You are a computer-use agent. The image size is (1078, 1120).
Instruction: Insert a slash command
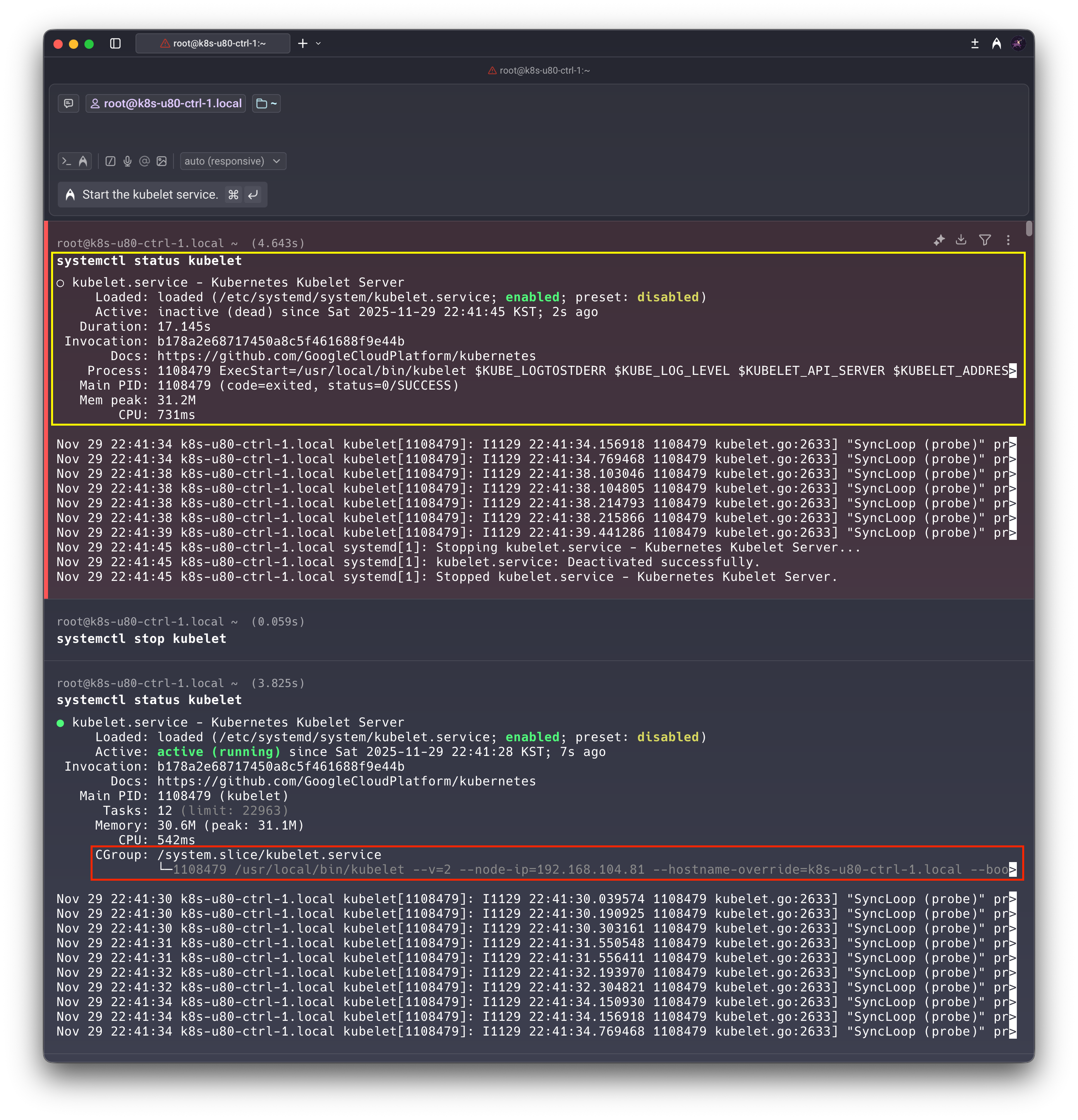pos(111,161)
